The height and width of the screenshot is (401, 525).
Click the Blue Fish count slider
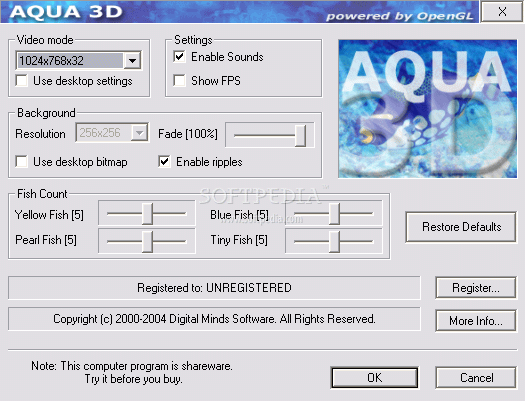coord(333,213)
